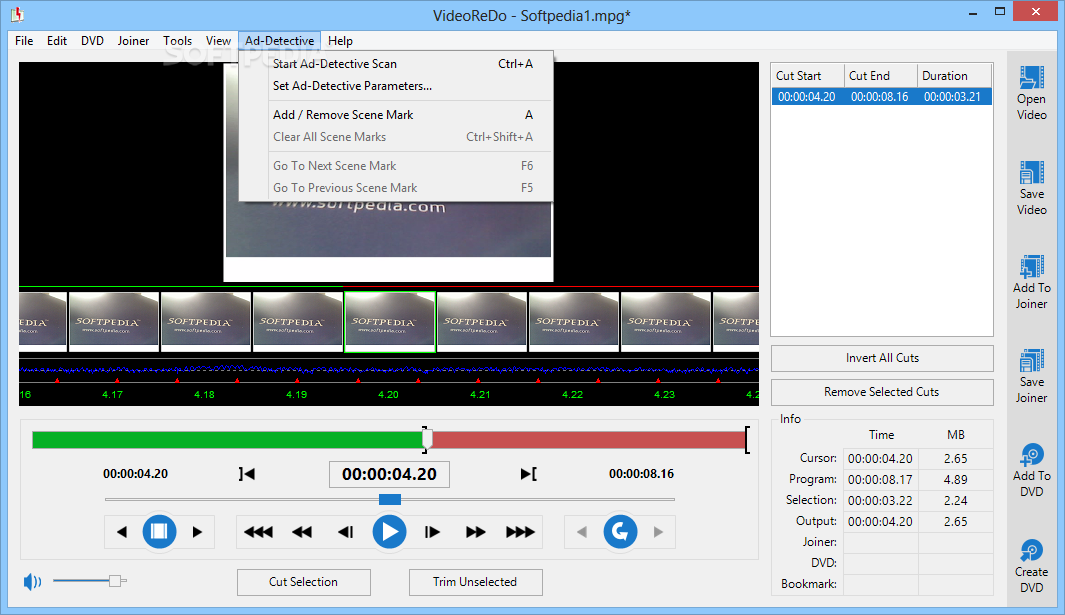1065x615 pixels.
Task: Open the File menu
Action: (24, 41)
